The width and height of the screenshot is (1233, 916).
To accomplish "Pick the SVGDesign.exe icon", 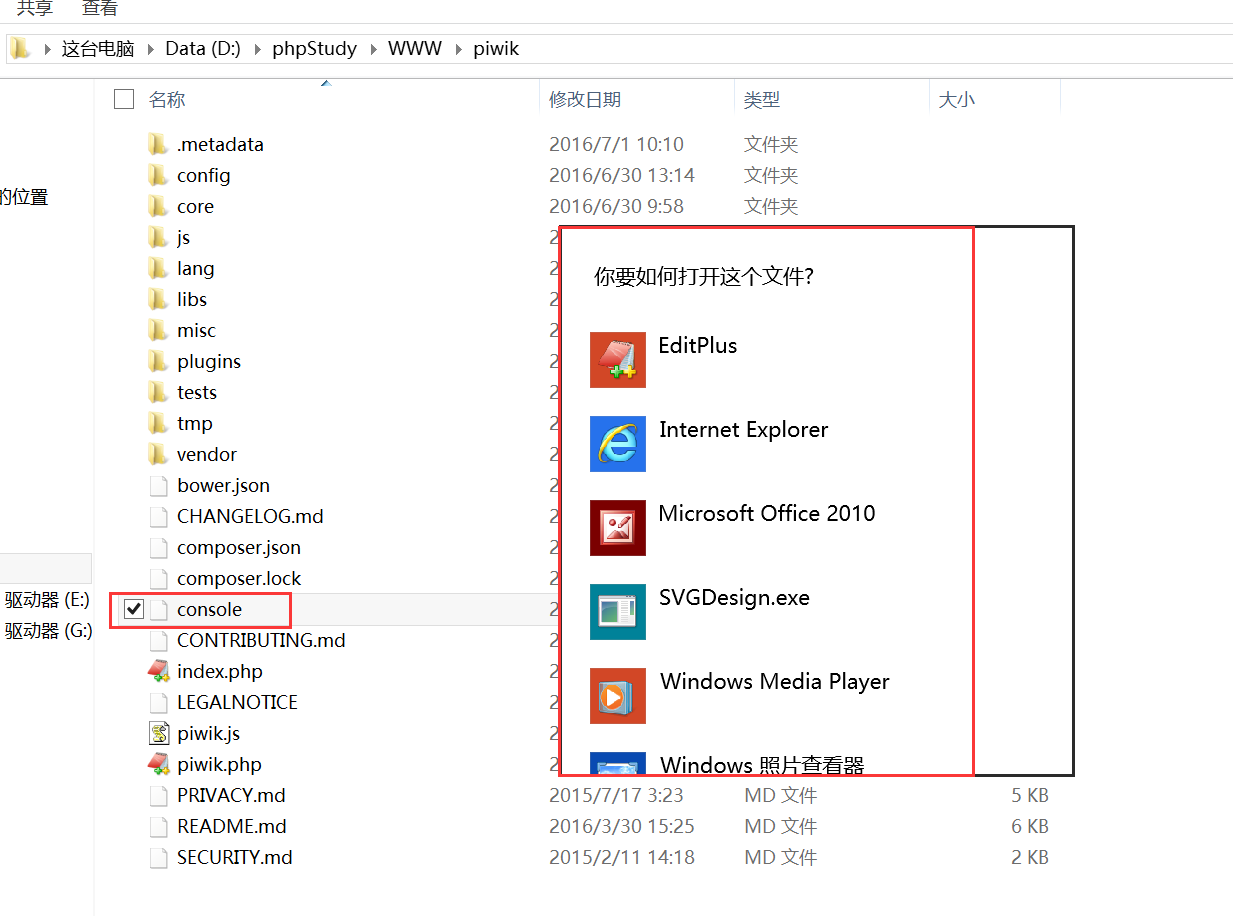I will point(617,612).
